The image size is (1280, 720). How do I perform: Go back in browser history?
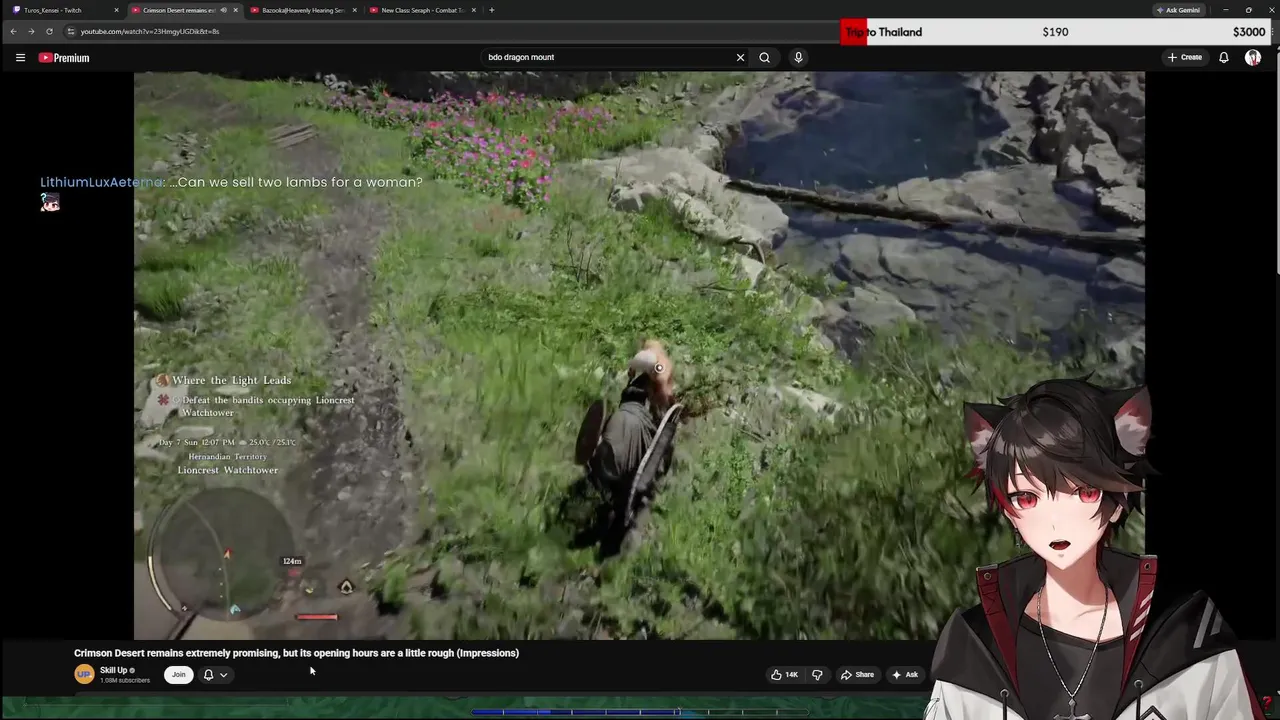(13, 31)
